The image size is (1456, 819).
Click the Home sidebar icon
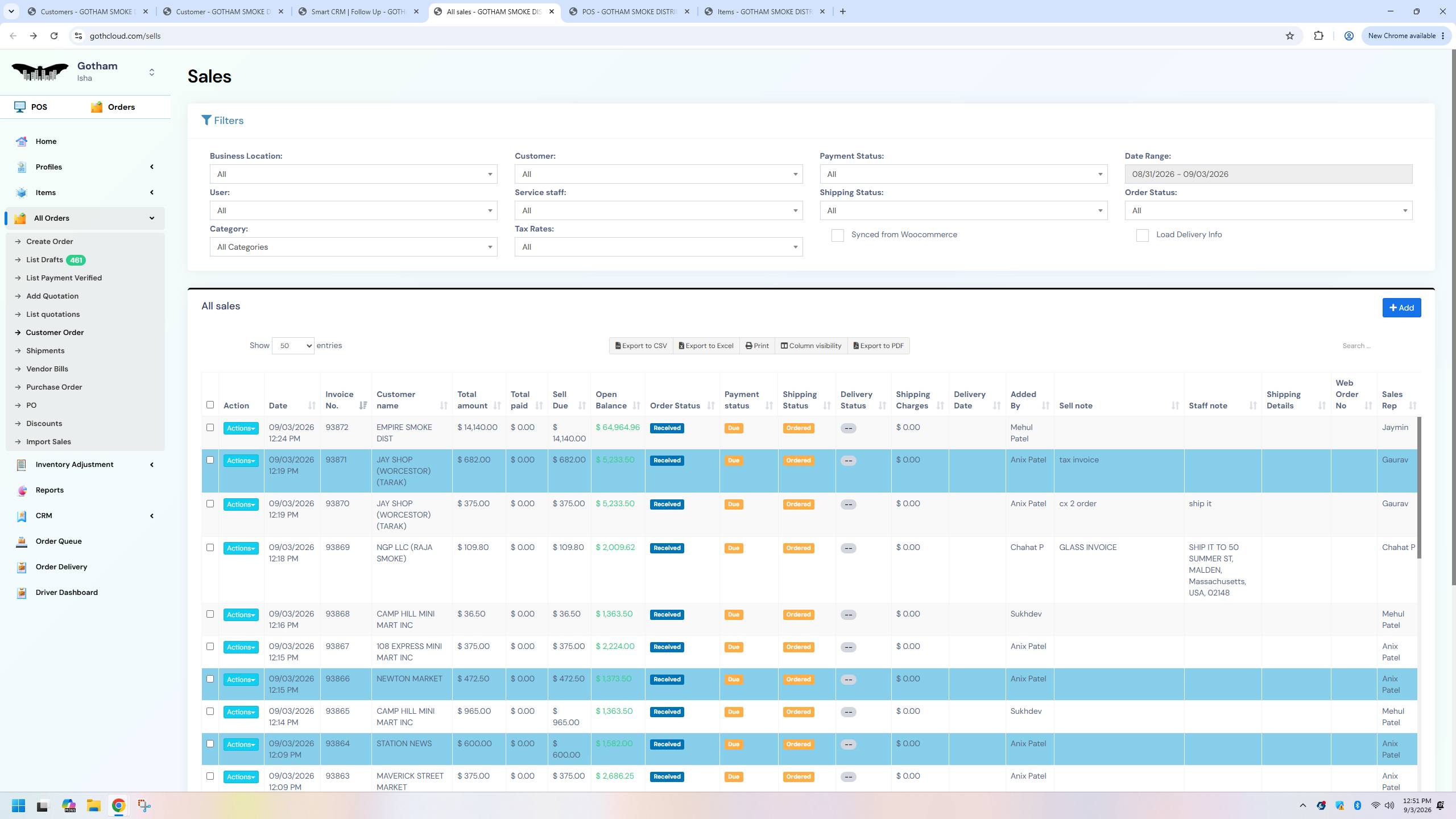coord(22,142)
